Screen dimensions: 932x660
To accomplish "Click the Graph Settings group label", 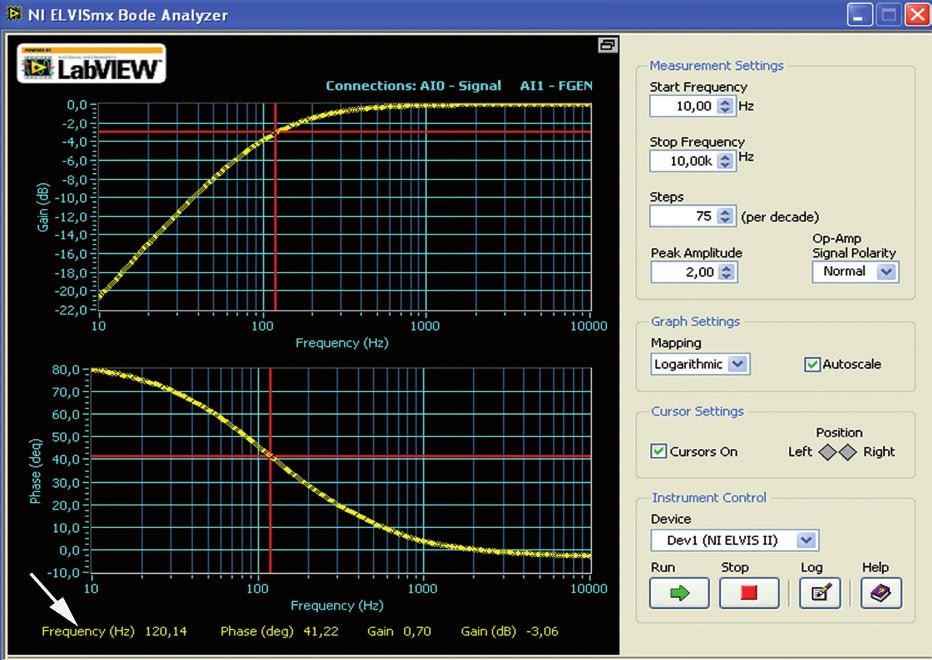I will (x=695, y=321).
